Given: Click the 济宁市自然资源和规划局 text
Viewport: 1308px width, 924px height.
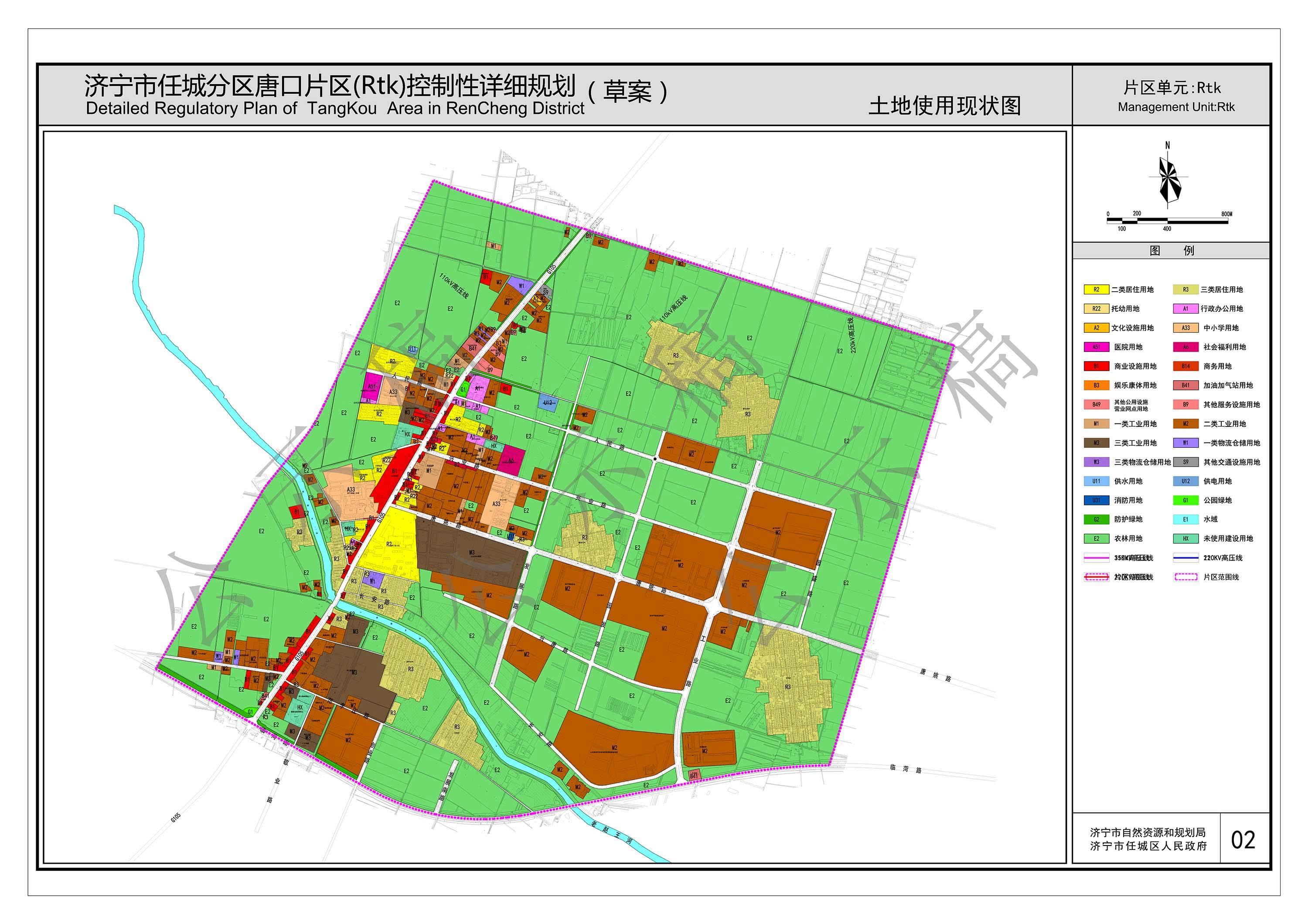Looking at the screenshot, I should [1148, 832].
